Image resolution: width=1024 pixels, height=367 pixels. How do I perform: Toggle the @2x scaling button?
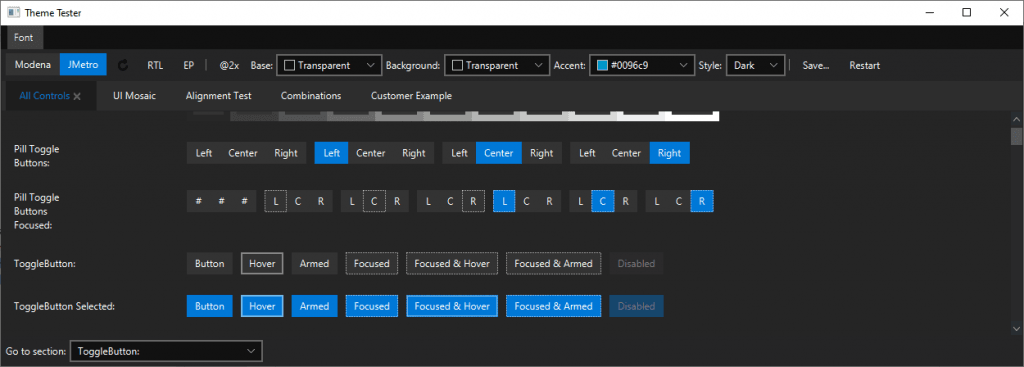(x=229, y=65)
